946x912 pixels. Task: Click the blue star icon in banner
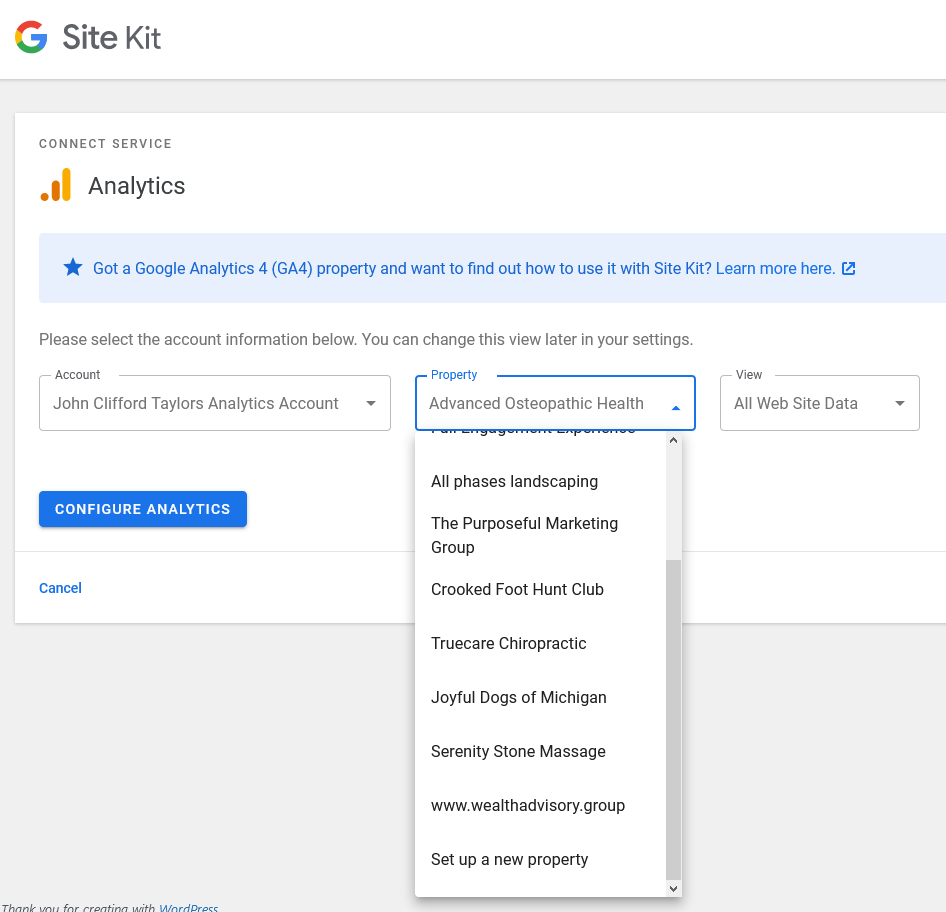click(73, 267)
